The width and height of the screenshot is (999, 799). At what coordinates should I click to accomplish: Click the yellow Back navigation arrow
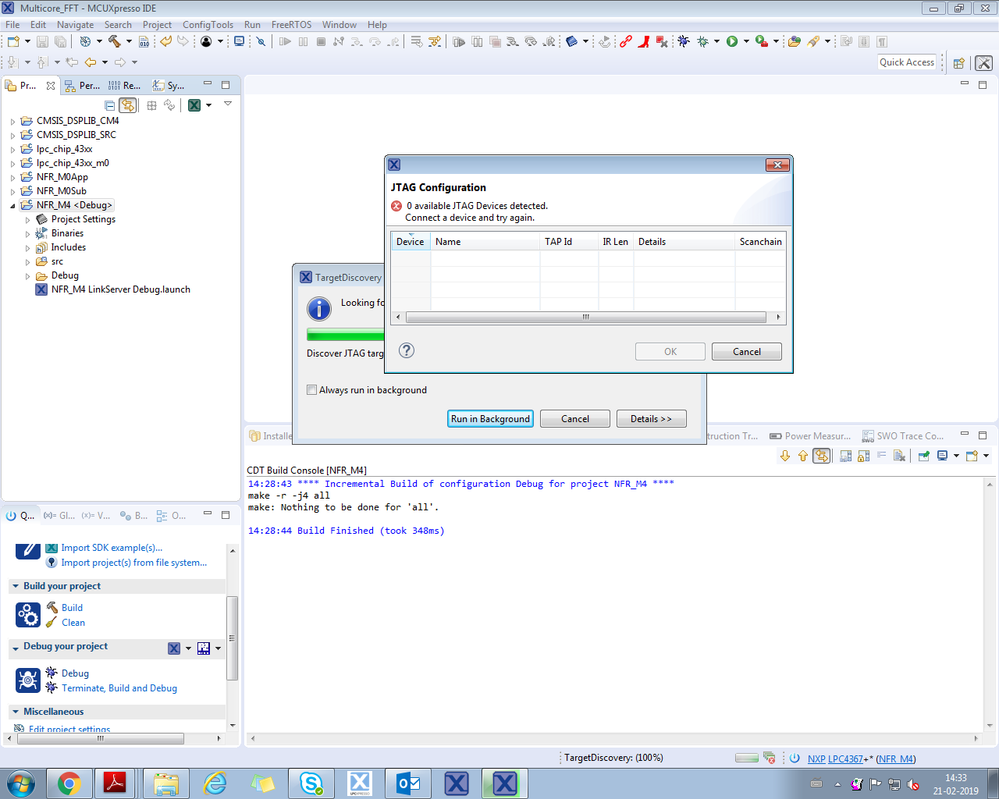90,62
